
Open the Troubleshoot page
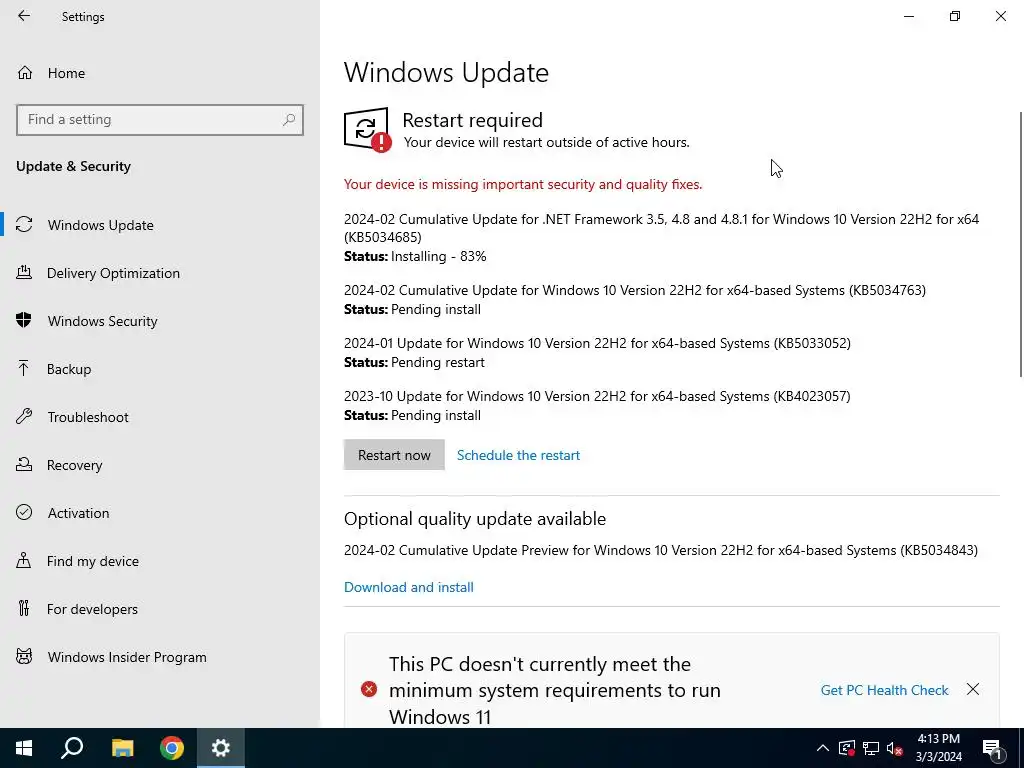click(x=160, y=417)
